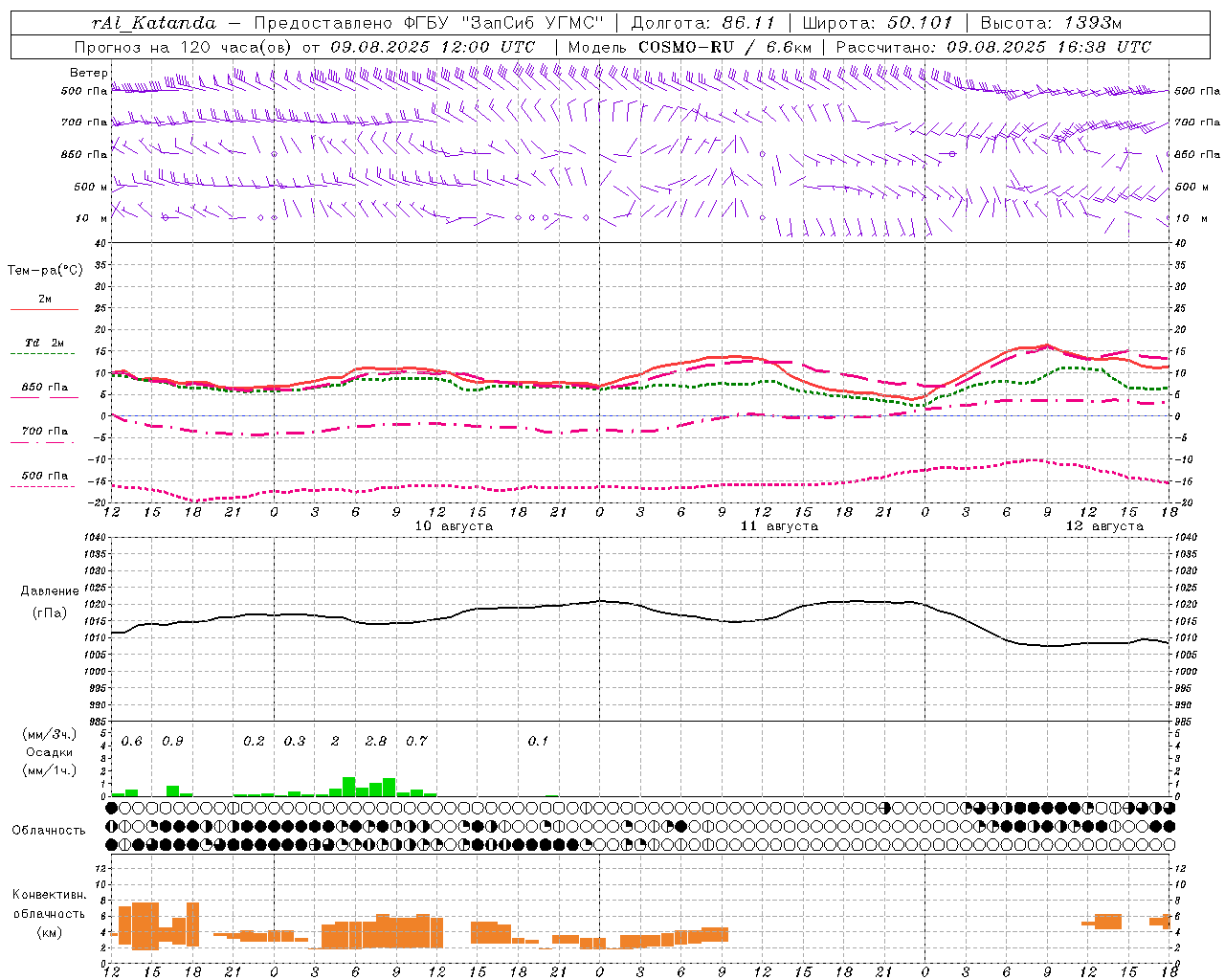Image resolution: width=1225 pixels, height=980 pixels.
Task: Click the 11 августа date label
Action: (779, 526)
